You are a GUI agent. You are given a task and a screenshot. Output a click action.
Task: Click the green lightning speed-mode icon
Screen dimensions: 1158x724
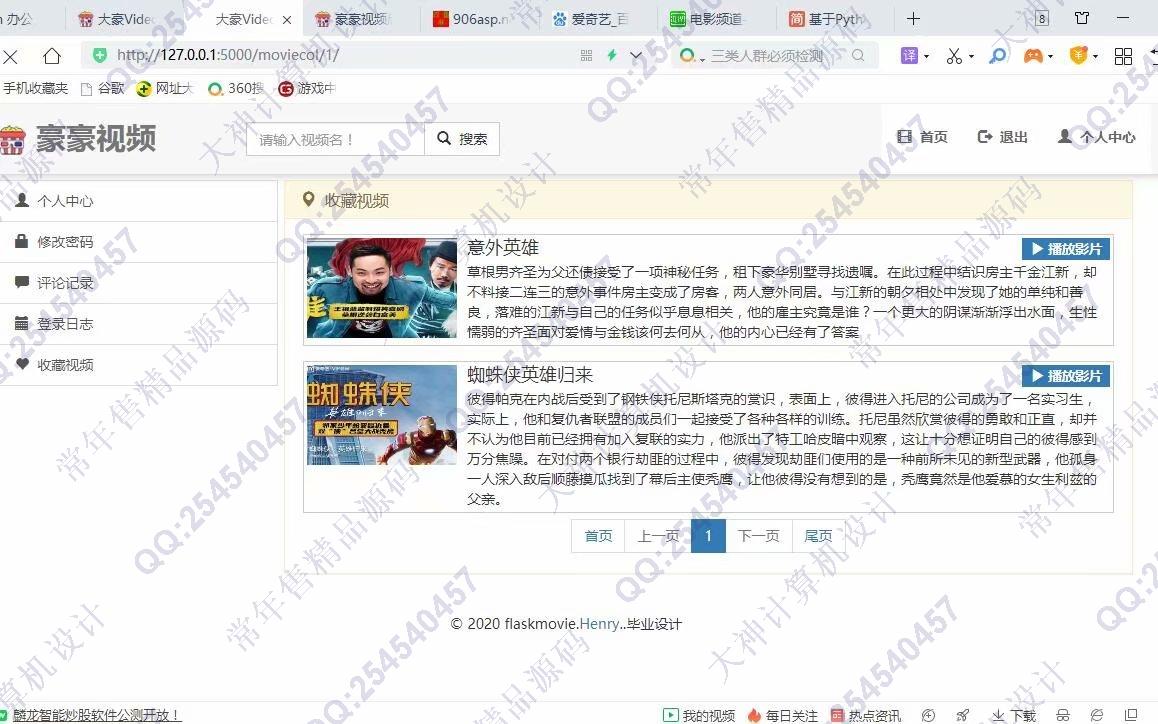point(611,55)
